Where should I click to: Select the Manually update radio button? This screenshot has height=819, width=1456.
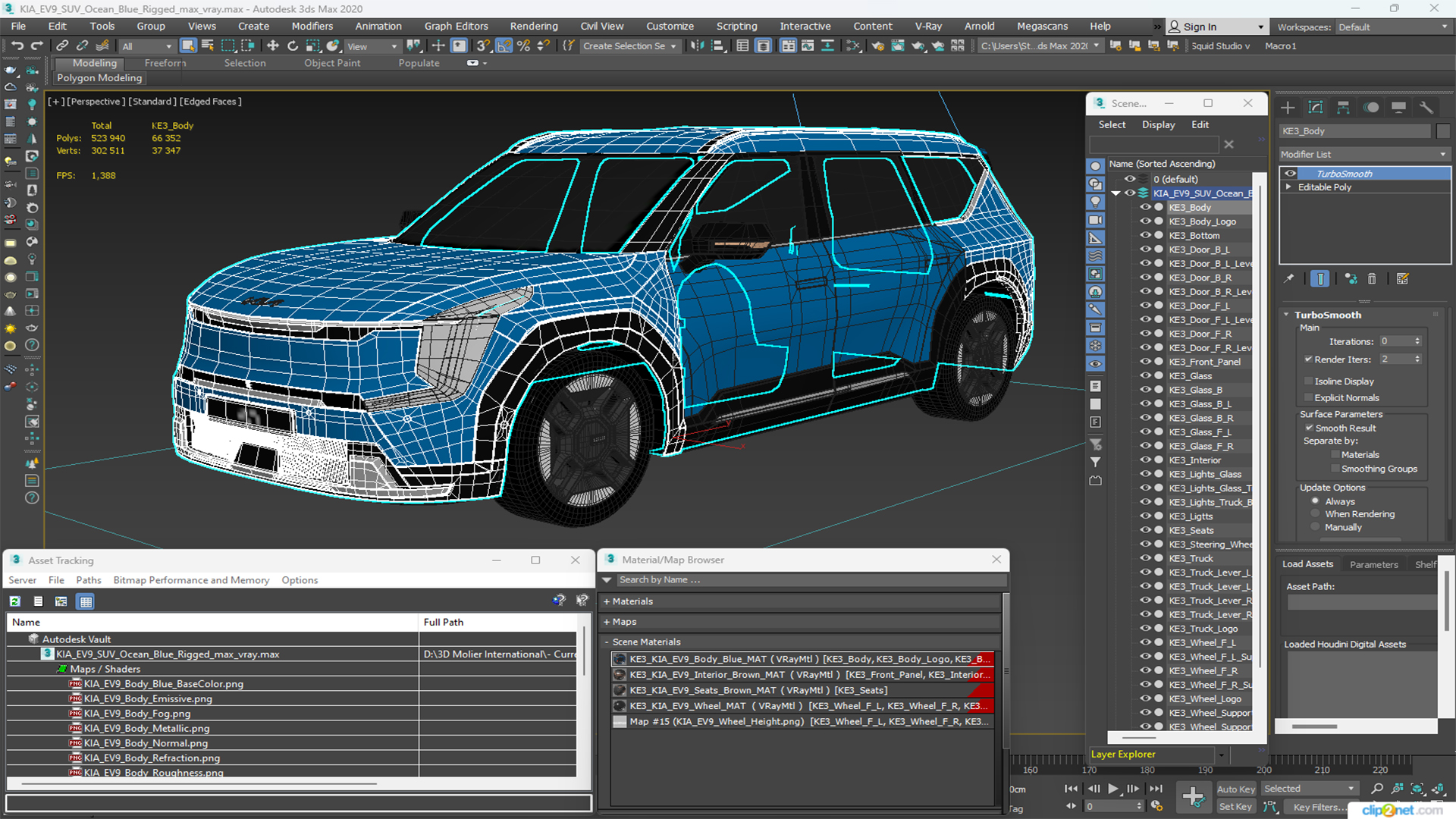tap(1316, 527)
